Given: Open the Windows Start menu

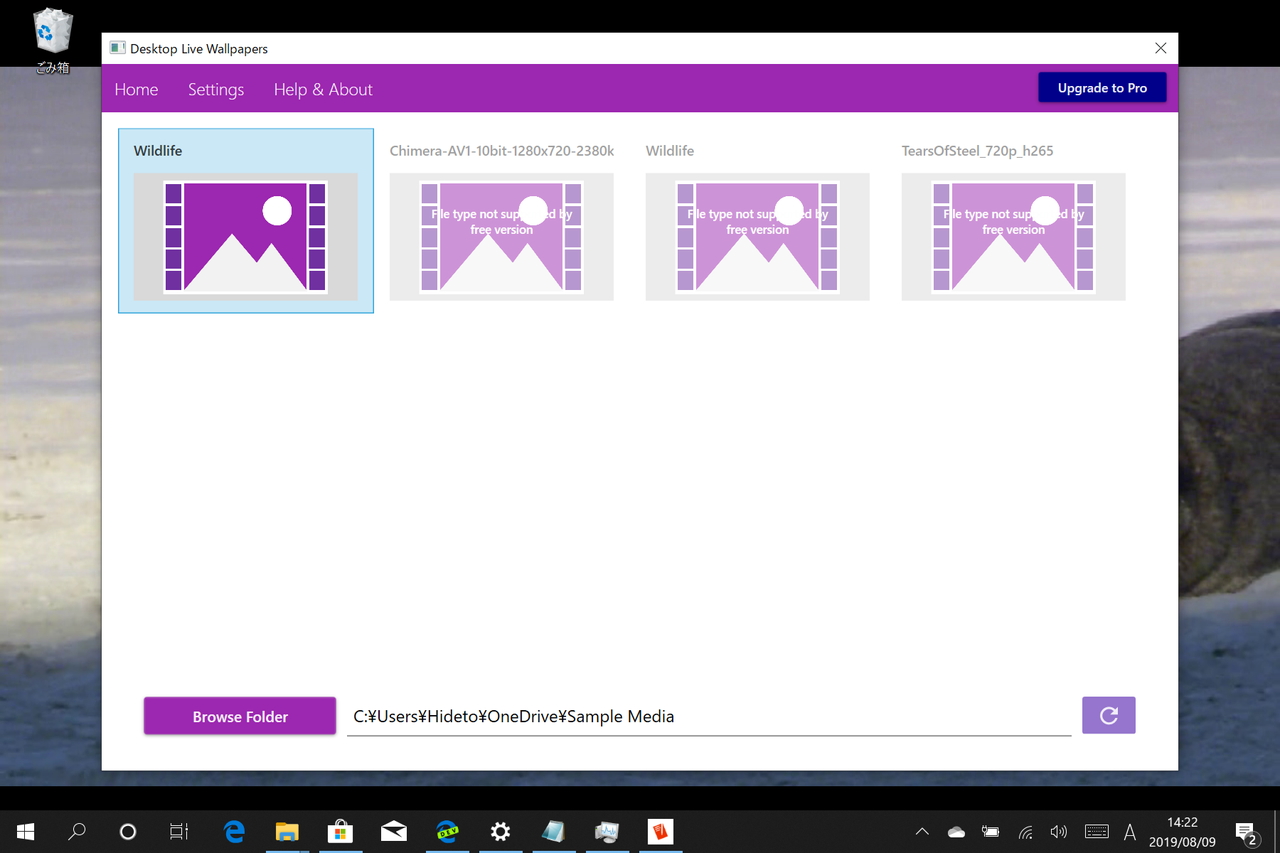Looking at the screenshot, I should click(26, 832).
